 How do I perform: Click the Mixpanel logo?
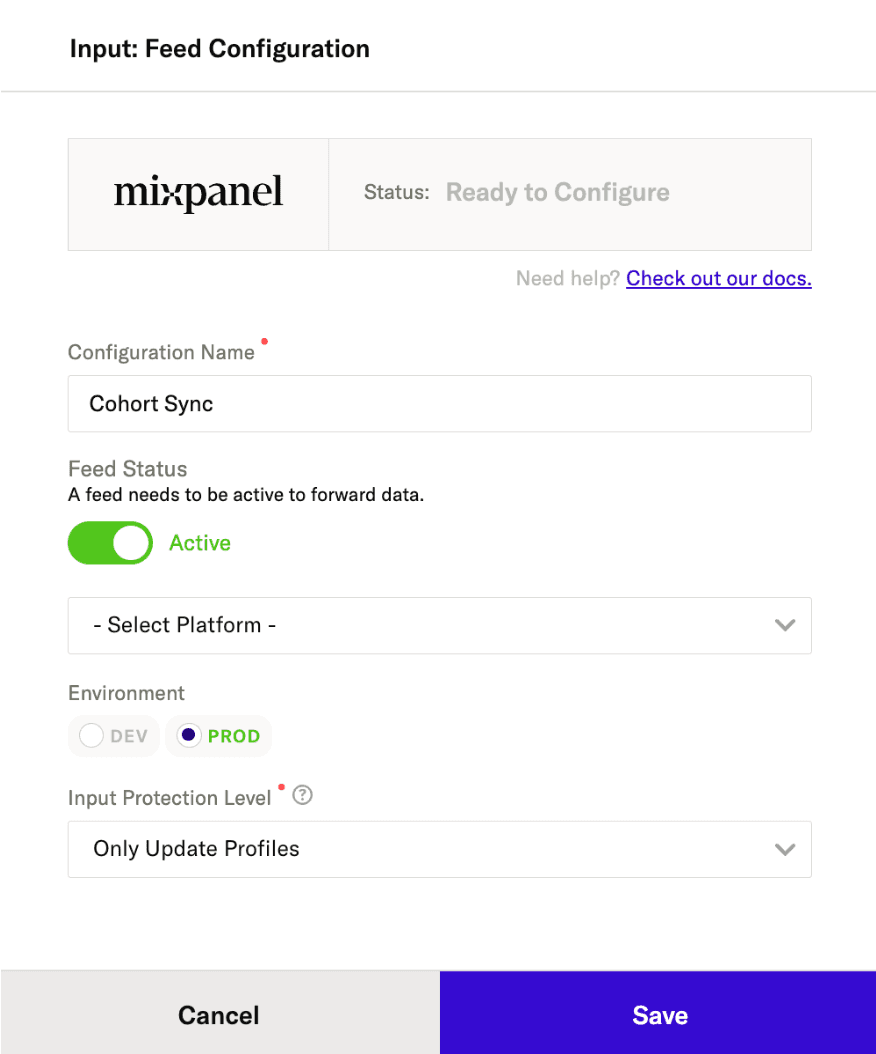[198, 193]
